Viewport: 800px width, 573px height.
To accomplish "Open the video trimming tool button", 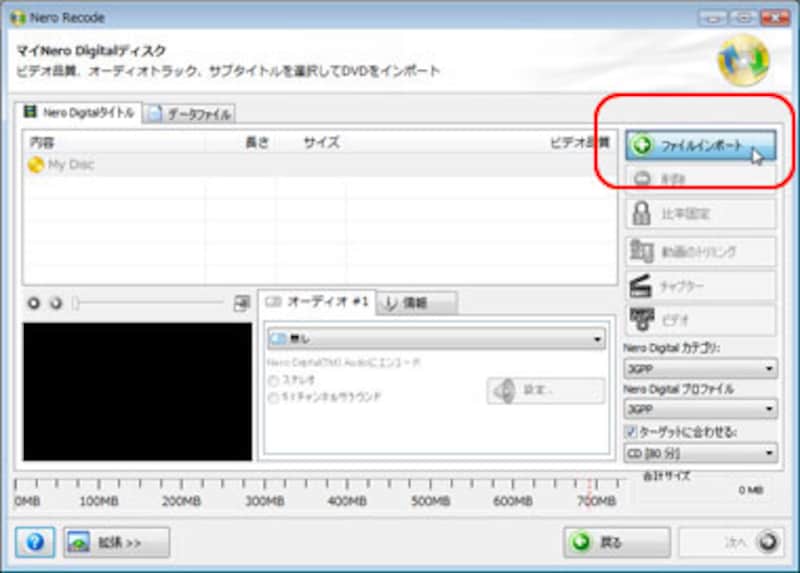I will coord(701,251).
